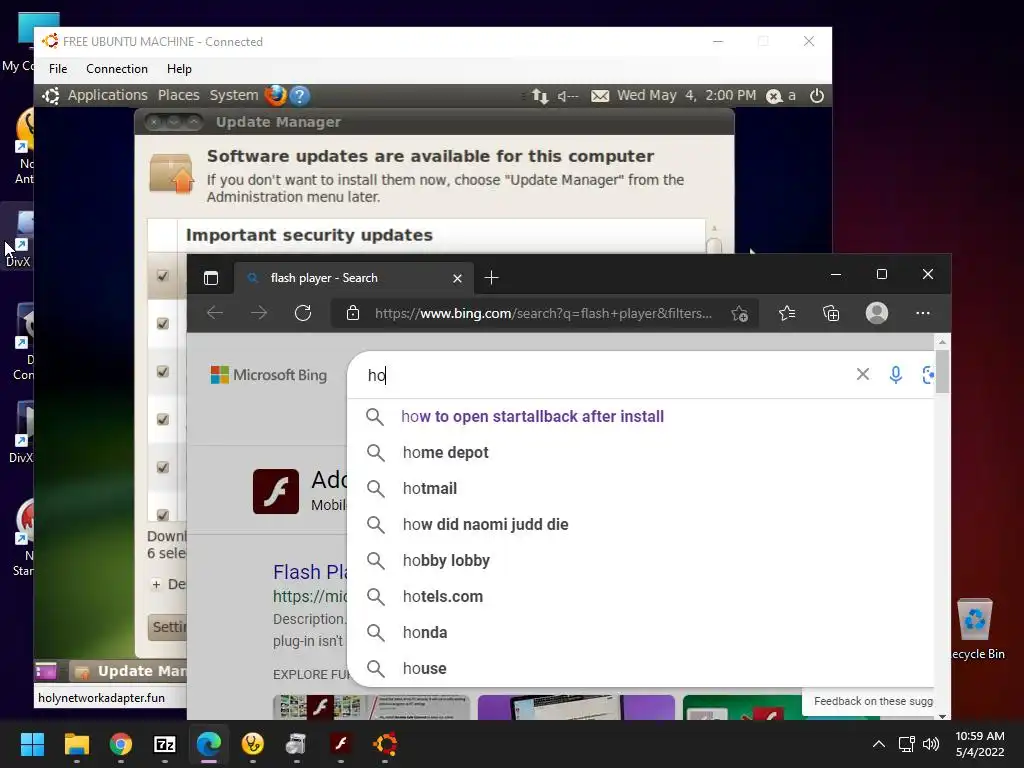This screenshot has height=768, width=1024.
Task: Uncheck sixth update checkbox in Update Manager
Action: 163,515
